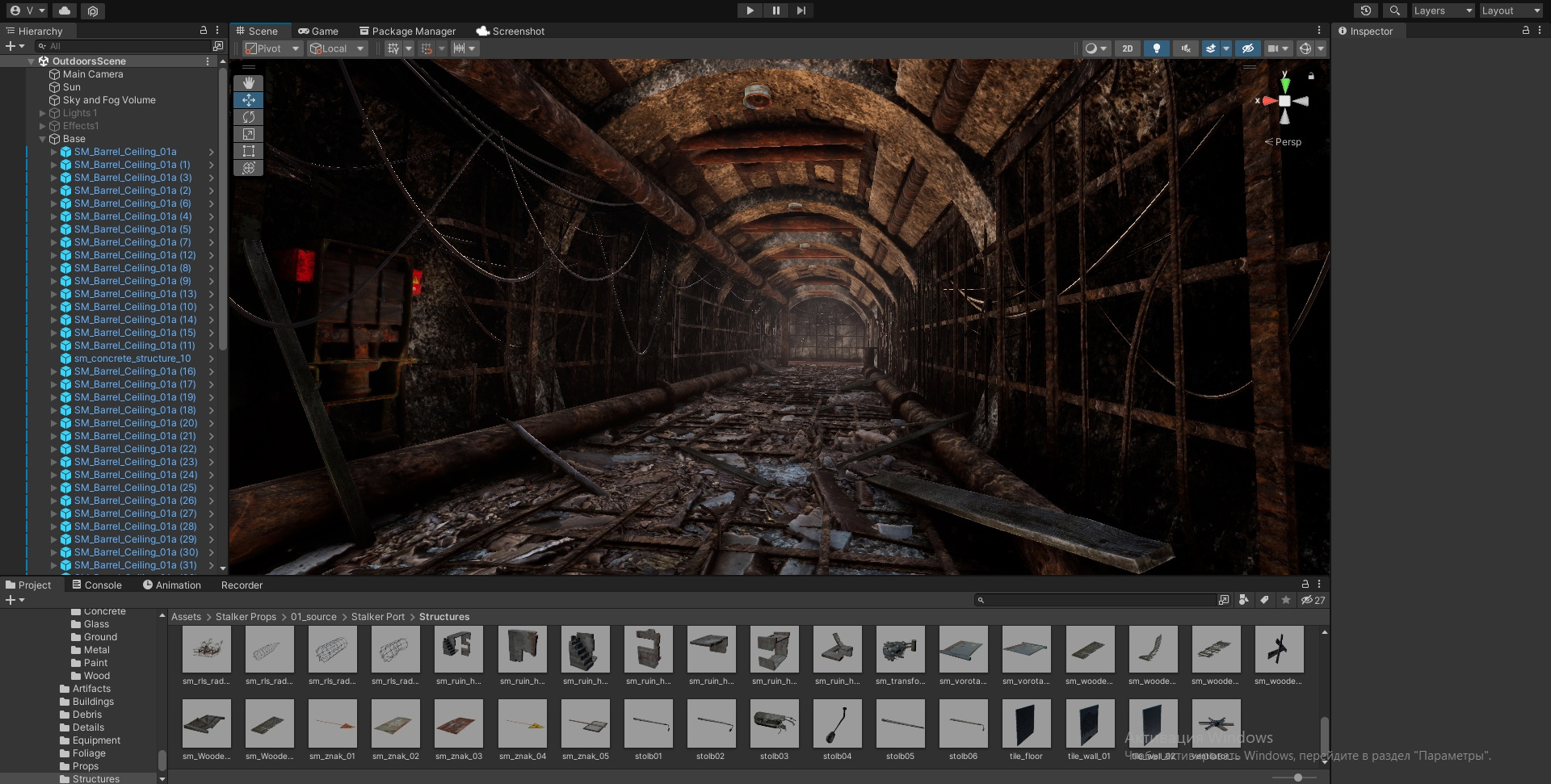Toggle scene lighting bulb button
The image size is (1551, 784).
click(x=1156, y=48)
